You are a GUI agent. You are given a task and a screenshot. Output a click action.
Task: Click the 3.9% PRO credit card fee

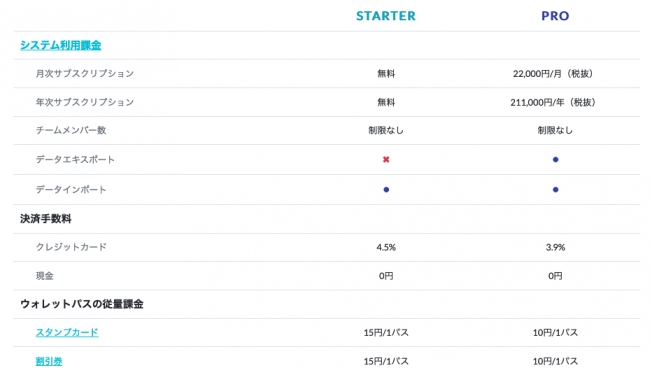[555, 247]
